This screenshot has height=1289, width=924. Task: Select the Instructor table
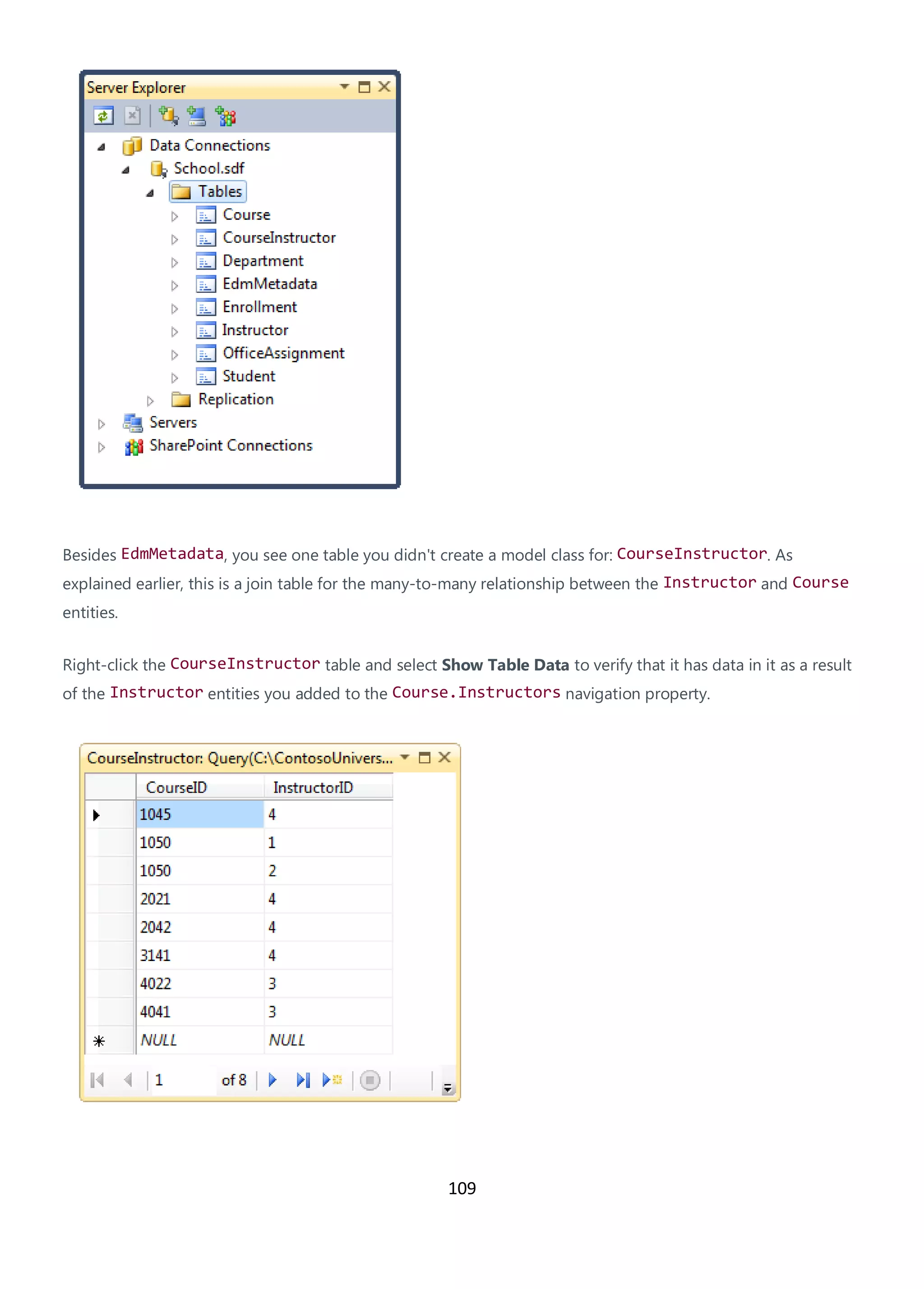point(254,330)
